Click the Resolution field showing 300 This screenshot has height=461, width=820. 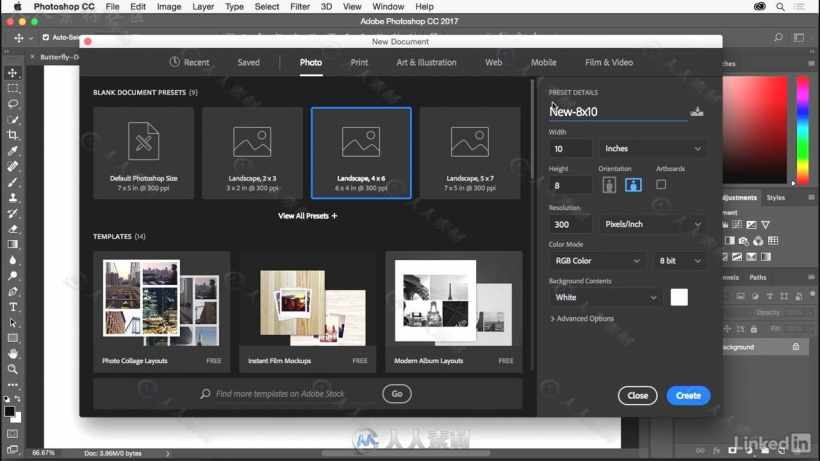pos(571,225)
